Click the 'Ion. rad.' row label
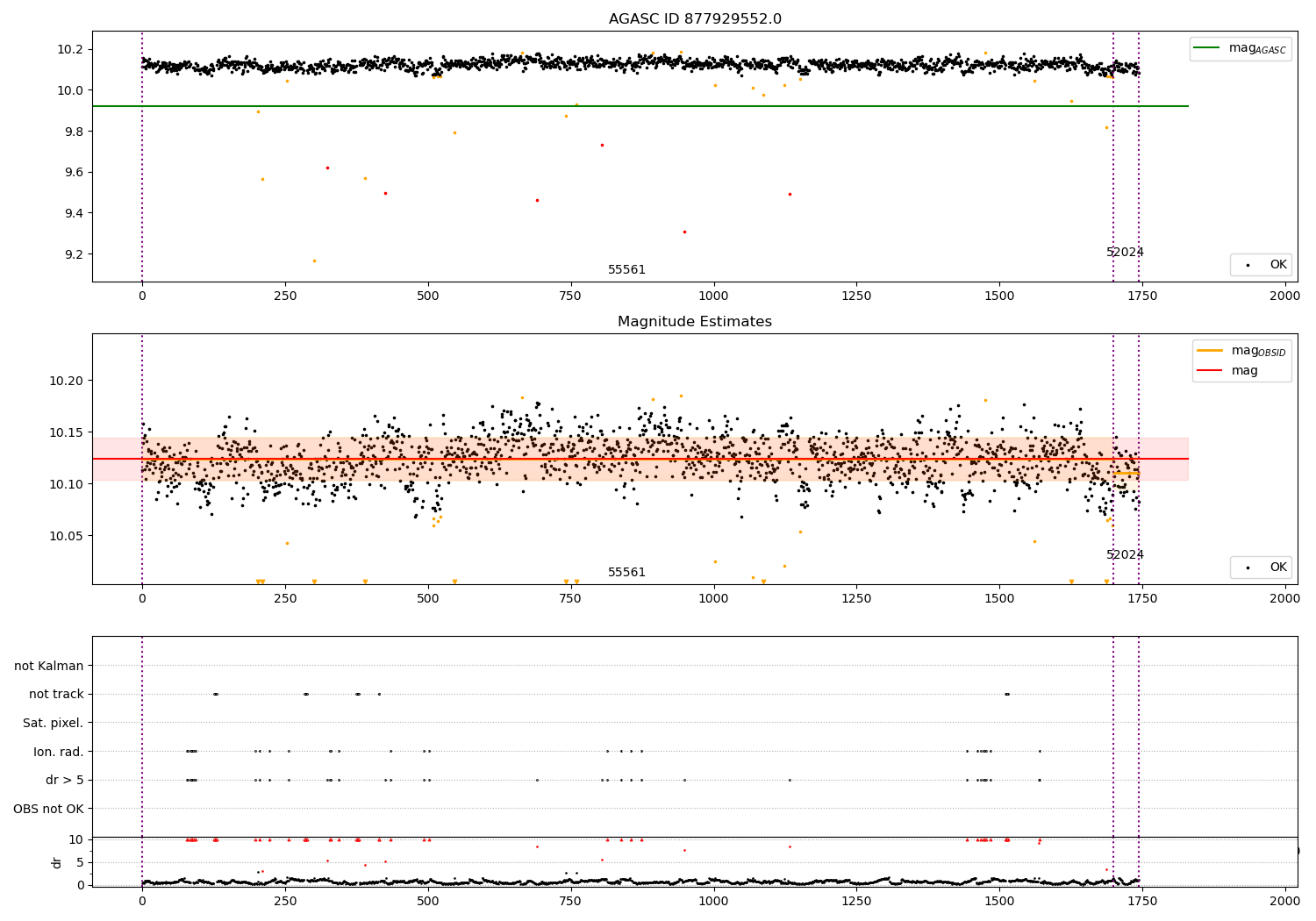This screenshot has height=921, width=1316. click(x=59, y=752)
